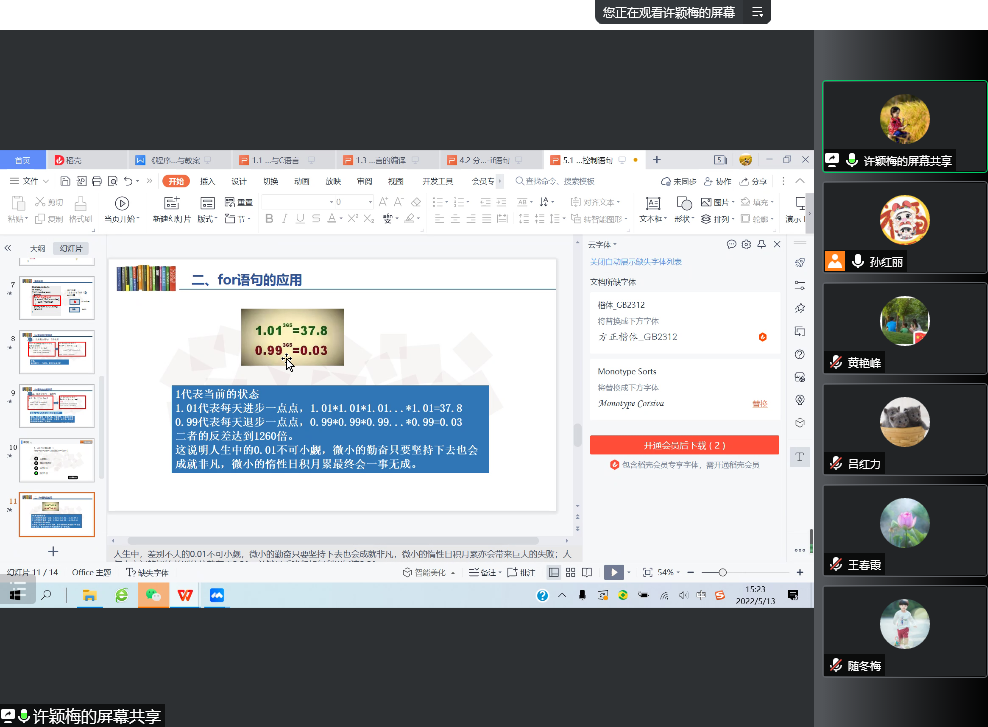Screen dimensions: 988x727
Task: Click the slideshow play button in status bar
Action: (613, 572)
